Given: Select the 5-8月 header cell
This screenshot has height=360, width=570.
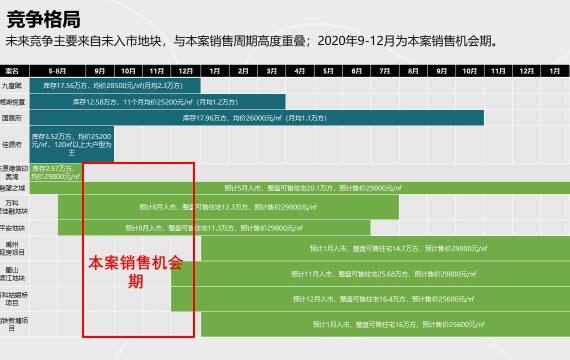Looking at the screenshot, I should [57, 71].
